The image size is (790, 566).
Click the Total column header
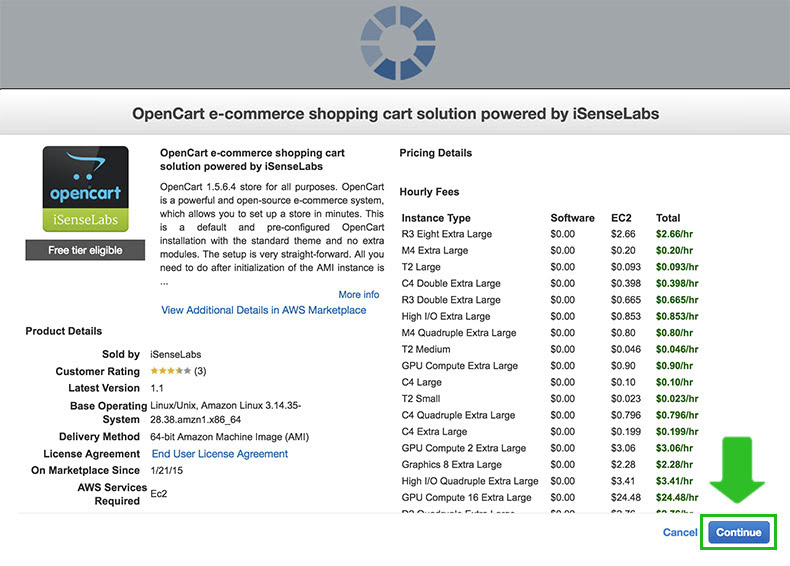point(668,218)
